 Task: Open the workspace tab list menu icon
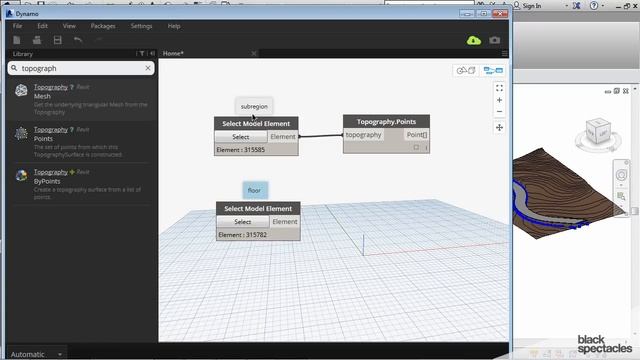pos(504,53)
